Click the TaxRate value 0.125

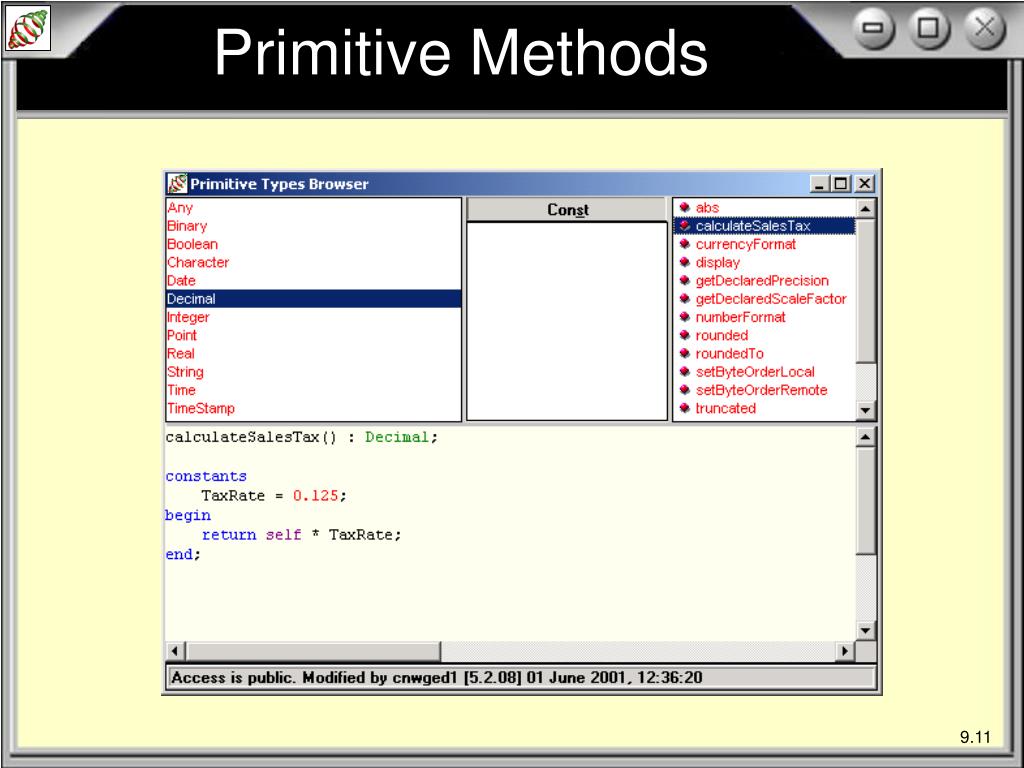coord(316,496)
